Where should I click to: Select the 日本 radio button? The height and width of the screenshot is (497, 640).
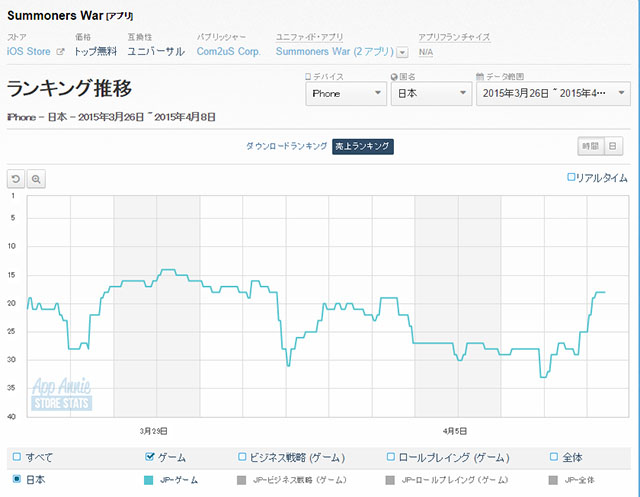tap(17, 479)
